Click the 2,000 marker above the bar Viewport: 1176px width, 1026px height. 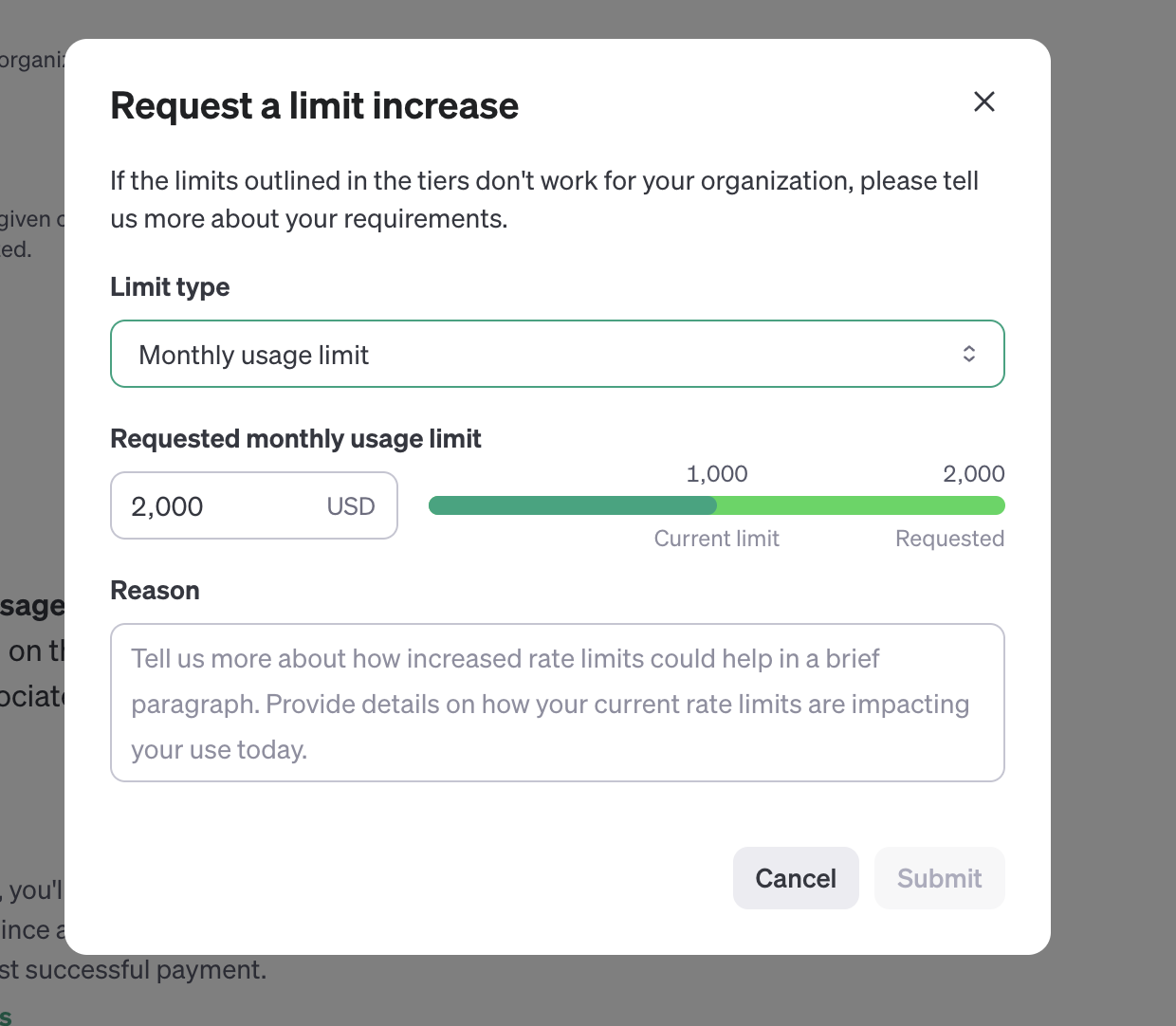pos(973,473)
